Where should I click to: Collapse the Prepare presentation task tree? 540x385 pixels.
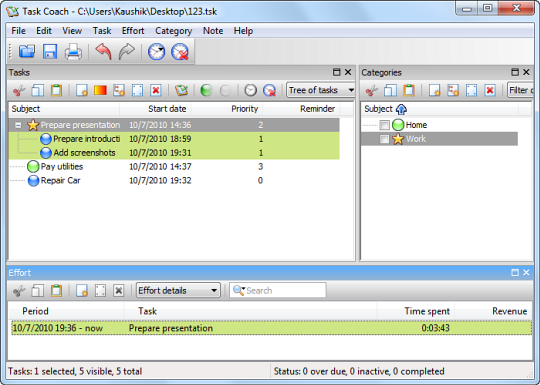[x=18, y=125]
